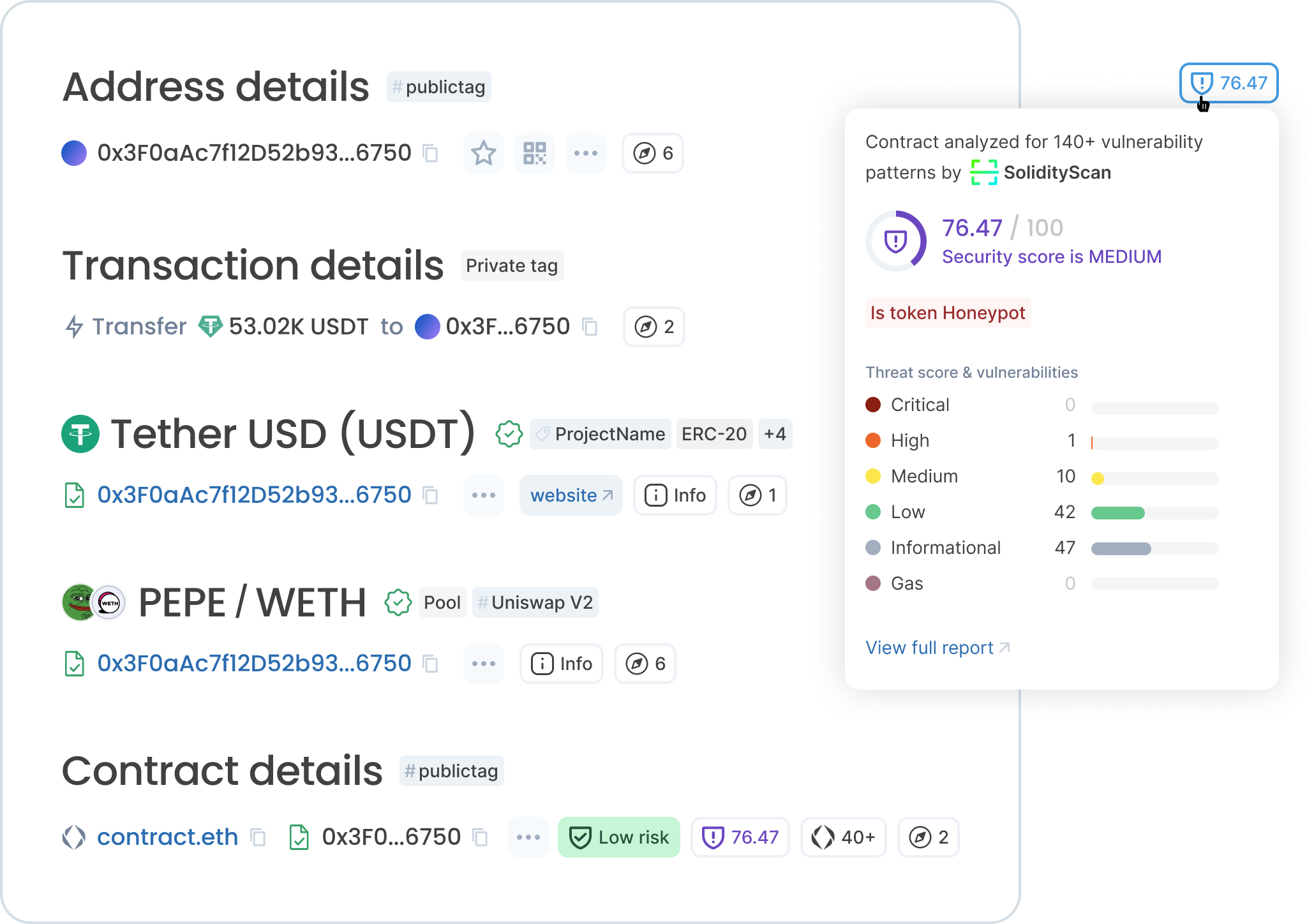Open the contract.eth link
The image size is (1307, 924).
click(167, 837)
